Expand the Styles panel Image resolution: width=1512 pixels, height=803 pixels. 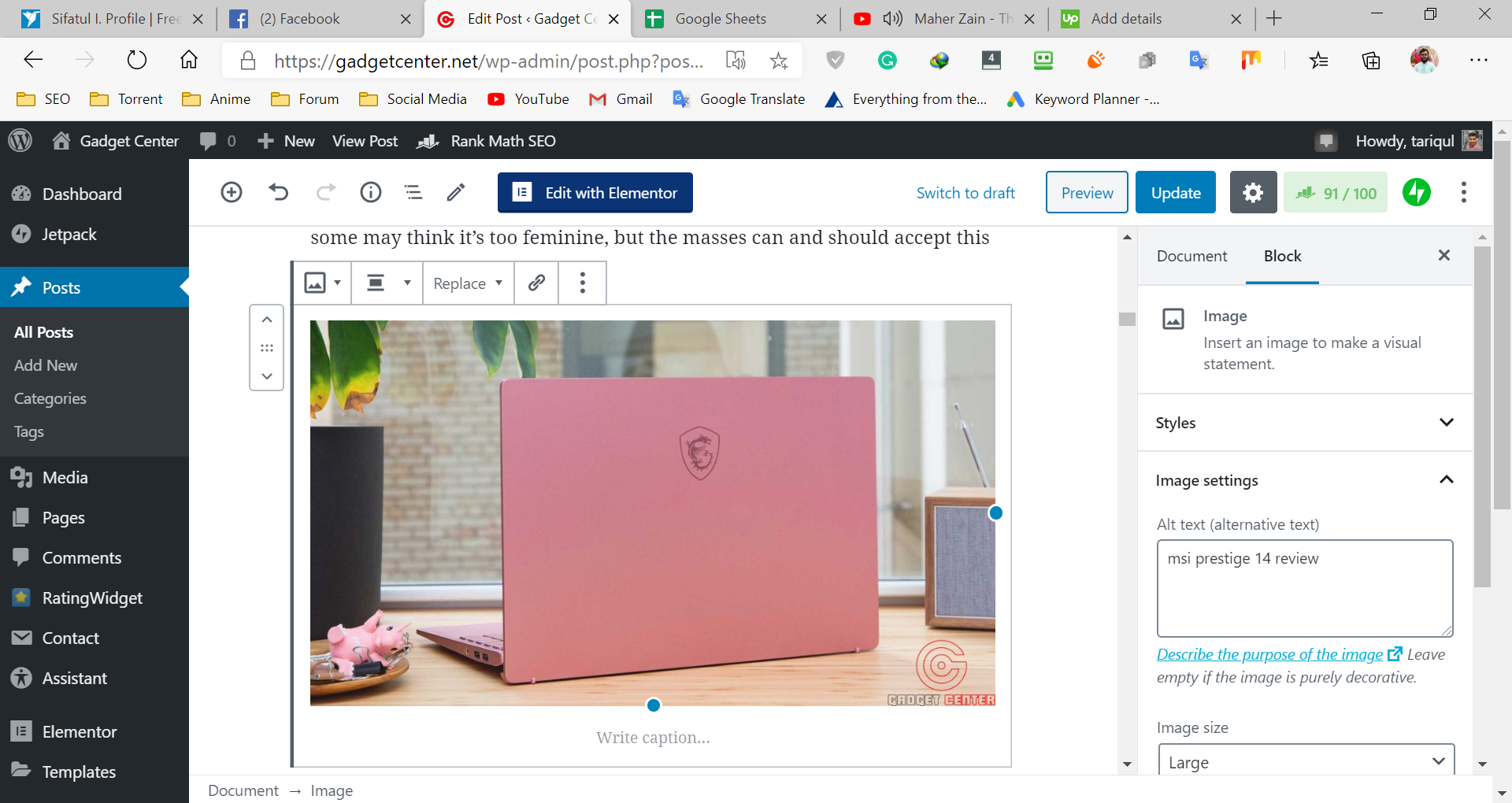tap(1304, 423)
